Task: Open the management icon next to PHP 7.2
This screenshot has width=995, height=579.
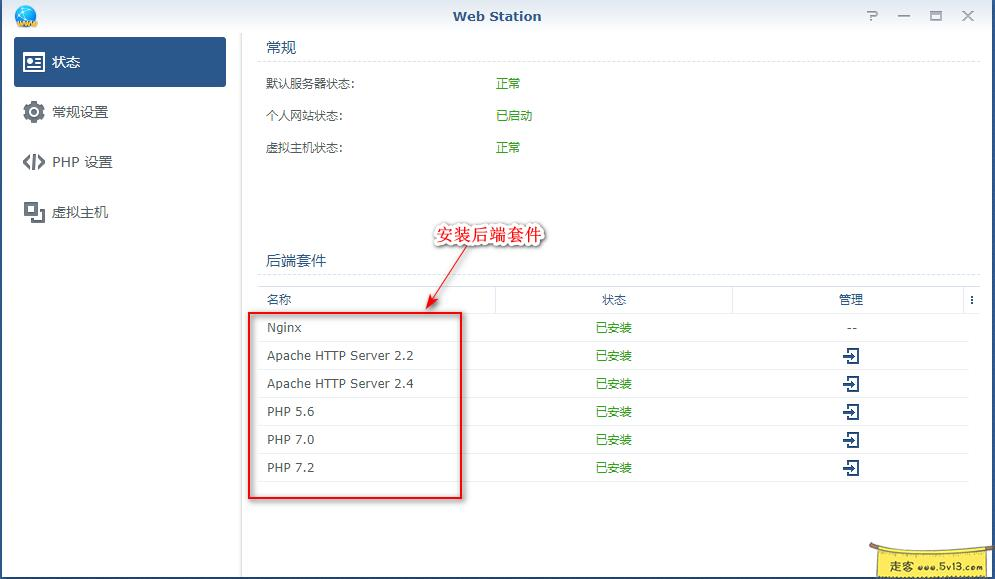Action: pyautogui.click(x=851, y=467)
